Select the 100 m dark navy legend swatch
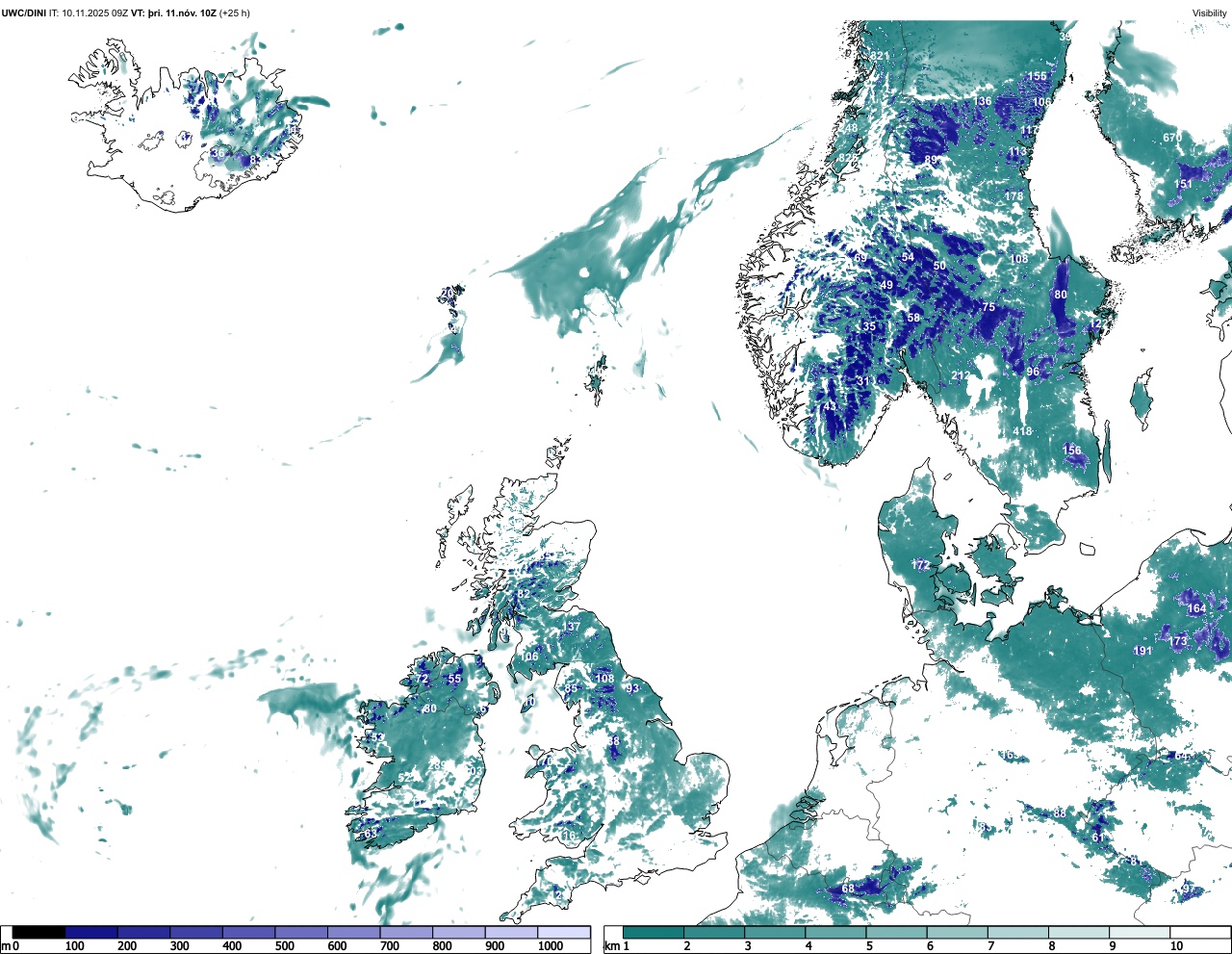The image size is (1232, 954). [x=91, y=932]
